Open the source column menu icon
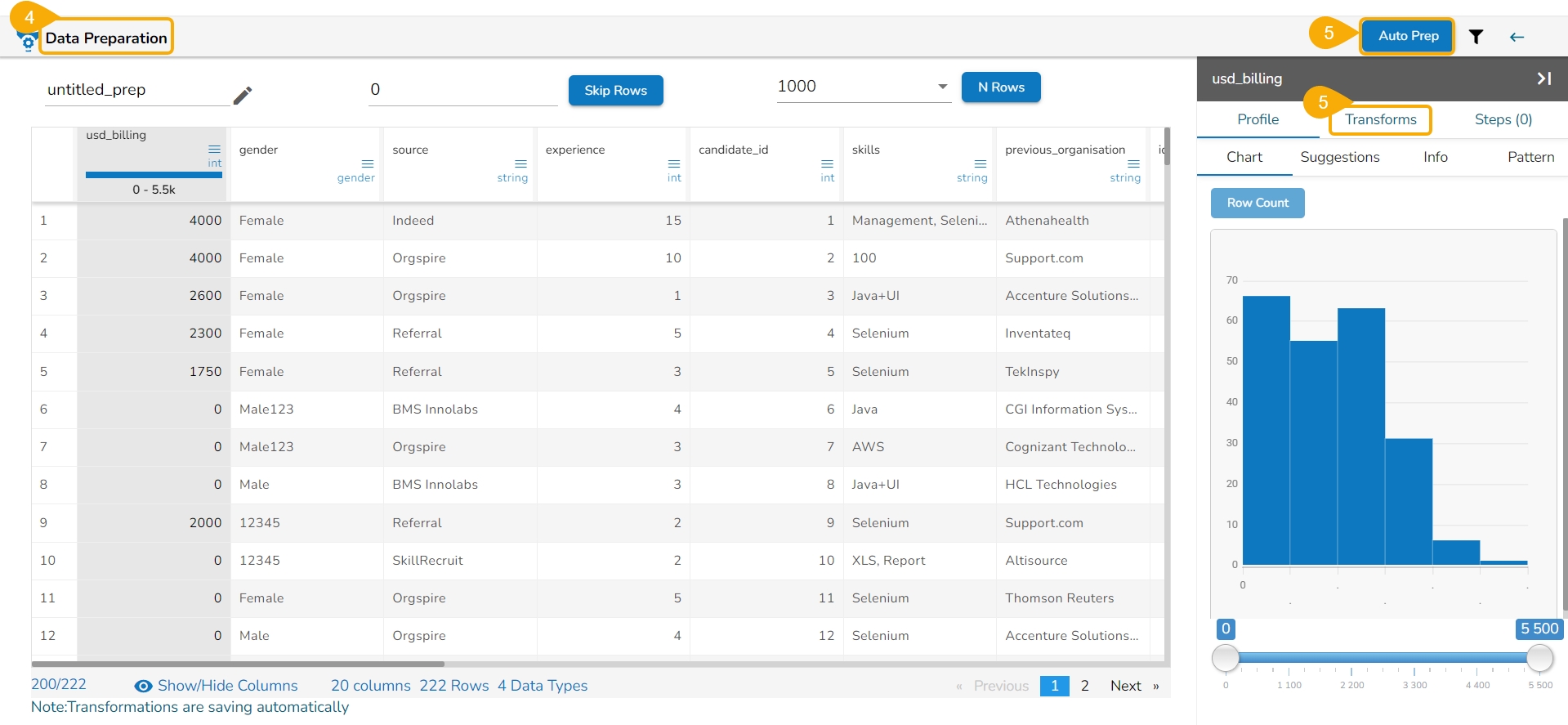The width and height of the screenshot is (1568, 725). coord(520,163)
